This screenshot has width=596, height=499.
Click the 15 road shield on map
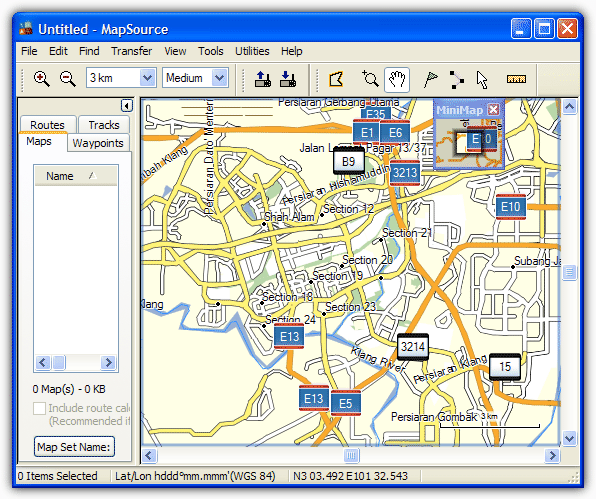505,367
